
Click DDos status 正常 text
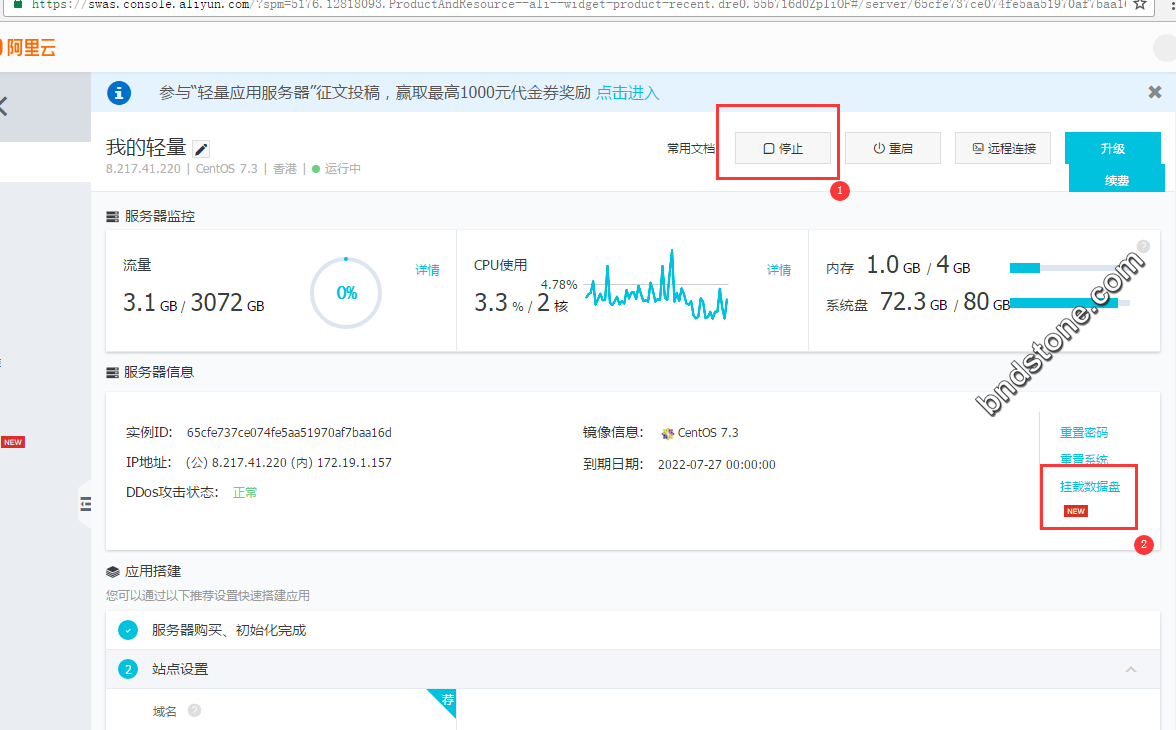click(x=244, y=493)
